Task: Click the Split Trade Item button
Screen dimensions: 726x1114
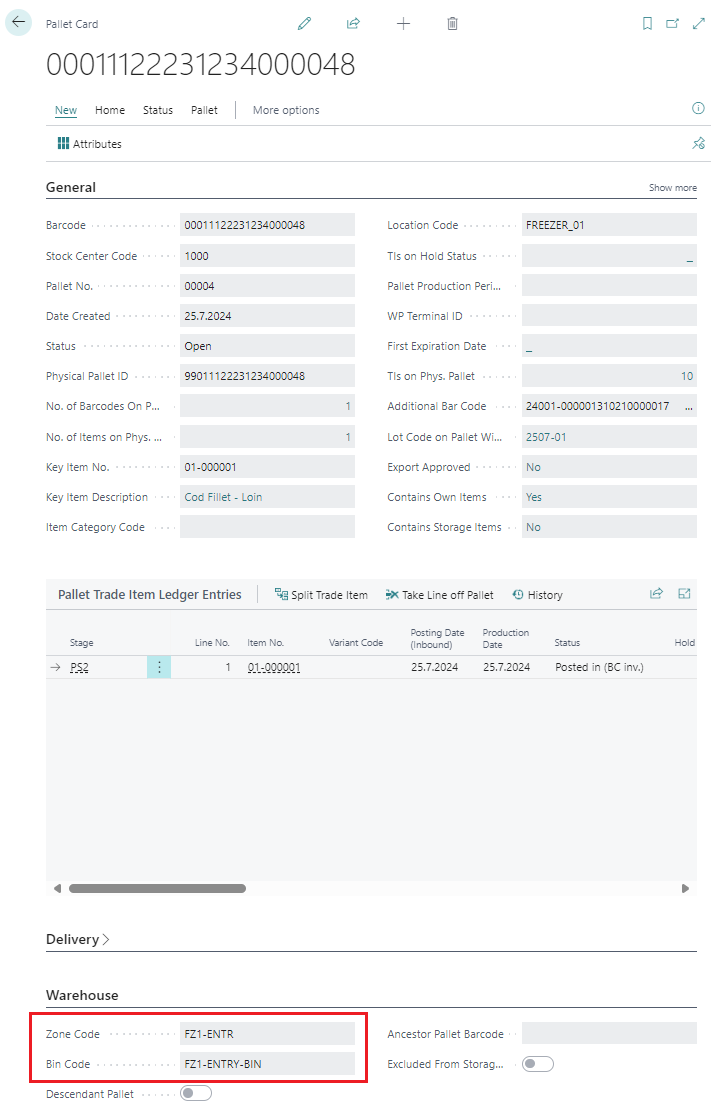Action: point(321,595)
